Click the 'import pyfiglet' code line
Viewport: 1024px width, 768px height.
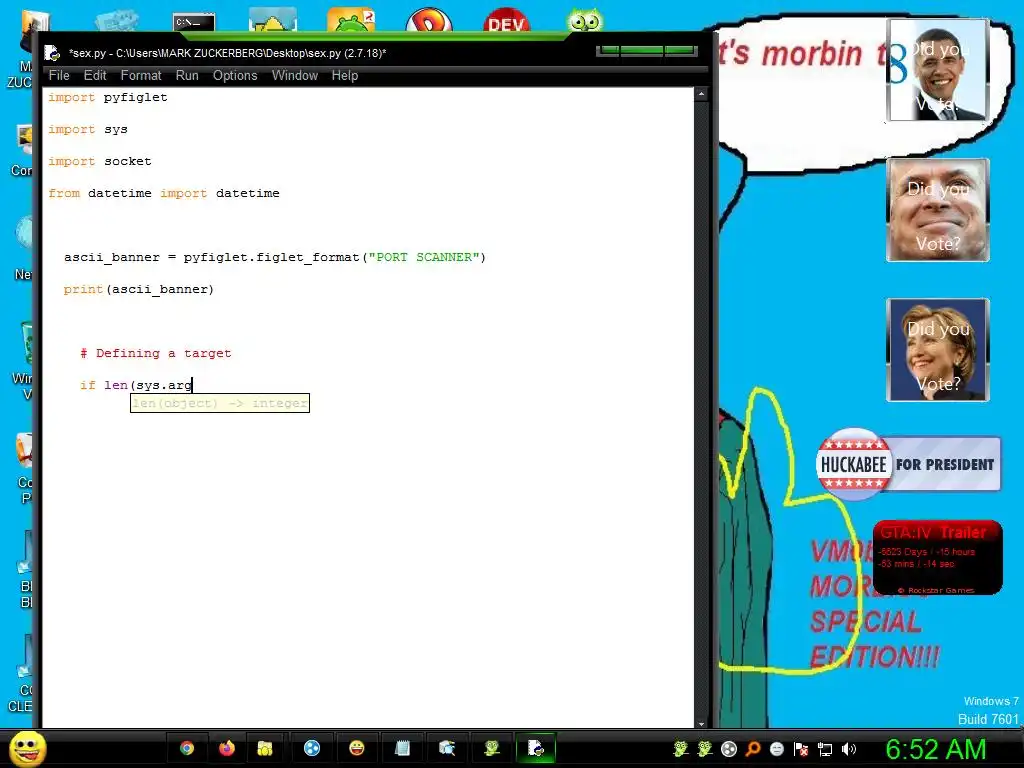coord(108,97)
